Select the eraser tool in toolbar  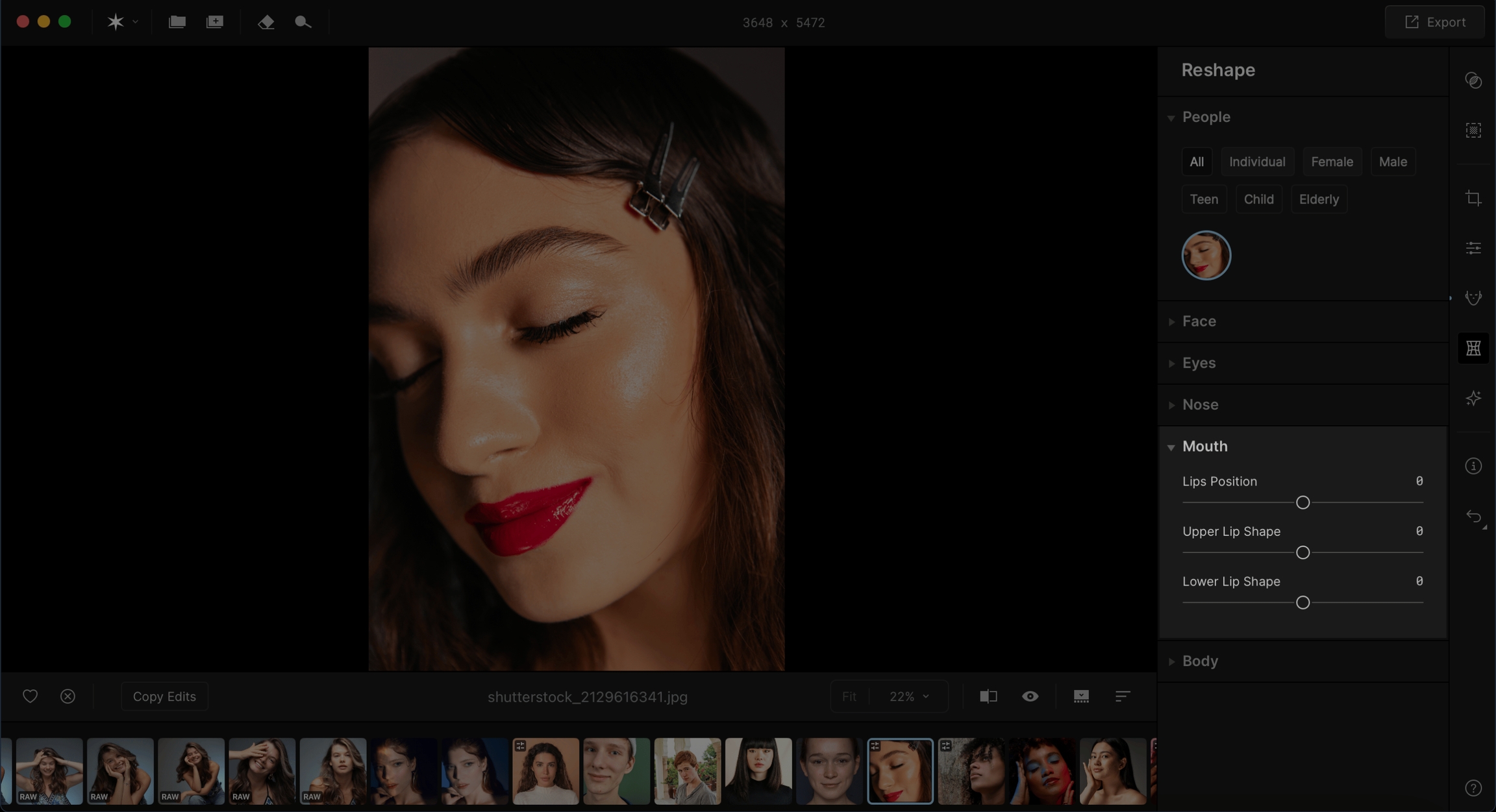[x=266, y=22]
